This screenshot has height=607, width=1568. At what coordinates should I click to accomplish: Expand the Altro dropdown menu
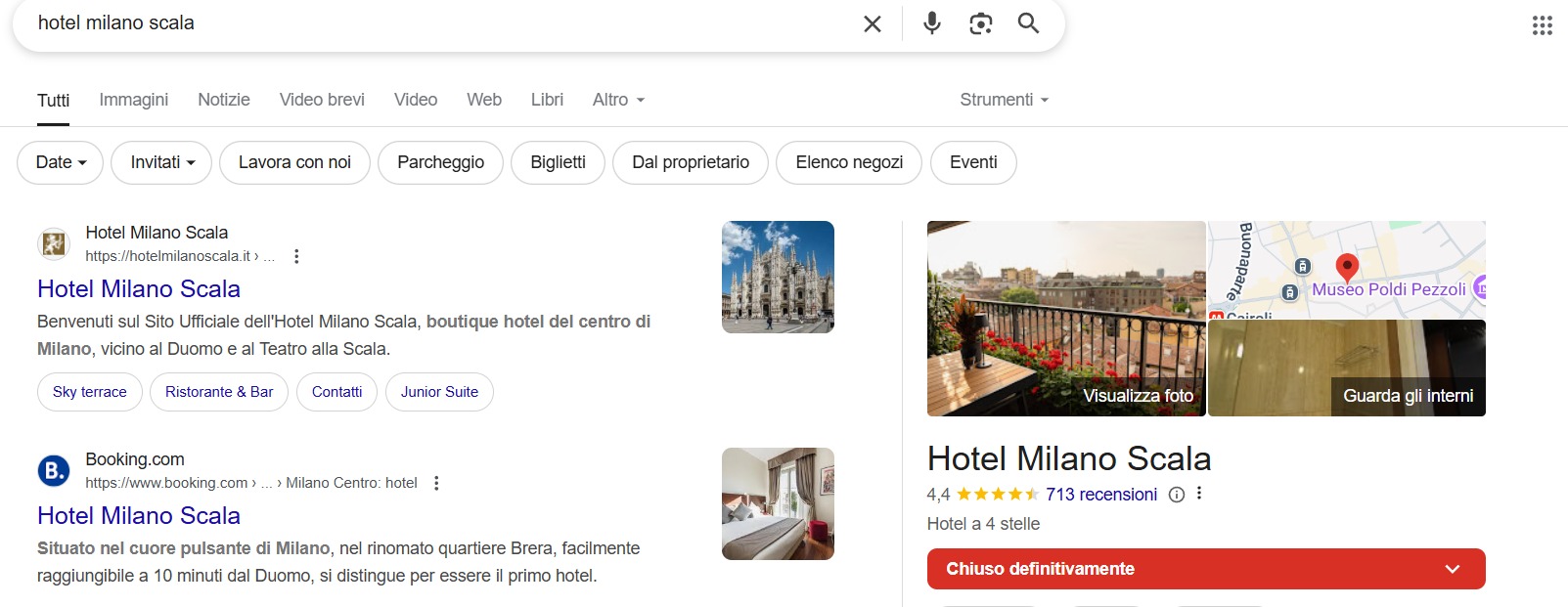coord(618,100)
